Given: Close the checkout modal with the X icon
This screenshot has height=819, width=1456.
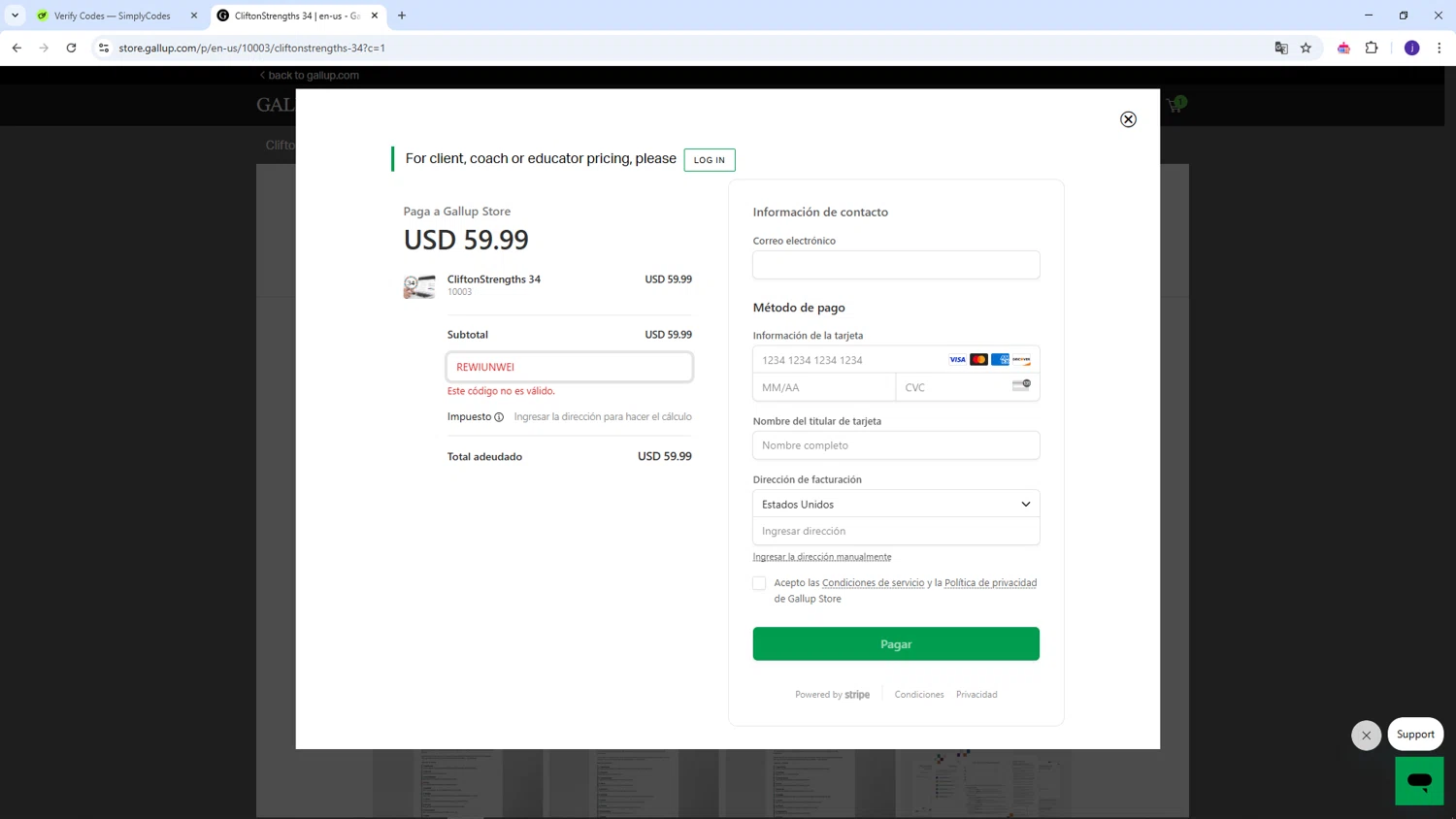Looking at the screenshot, I should click(1128, 119).
